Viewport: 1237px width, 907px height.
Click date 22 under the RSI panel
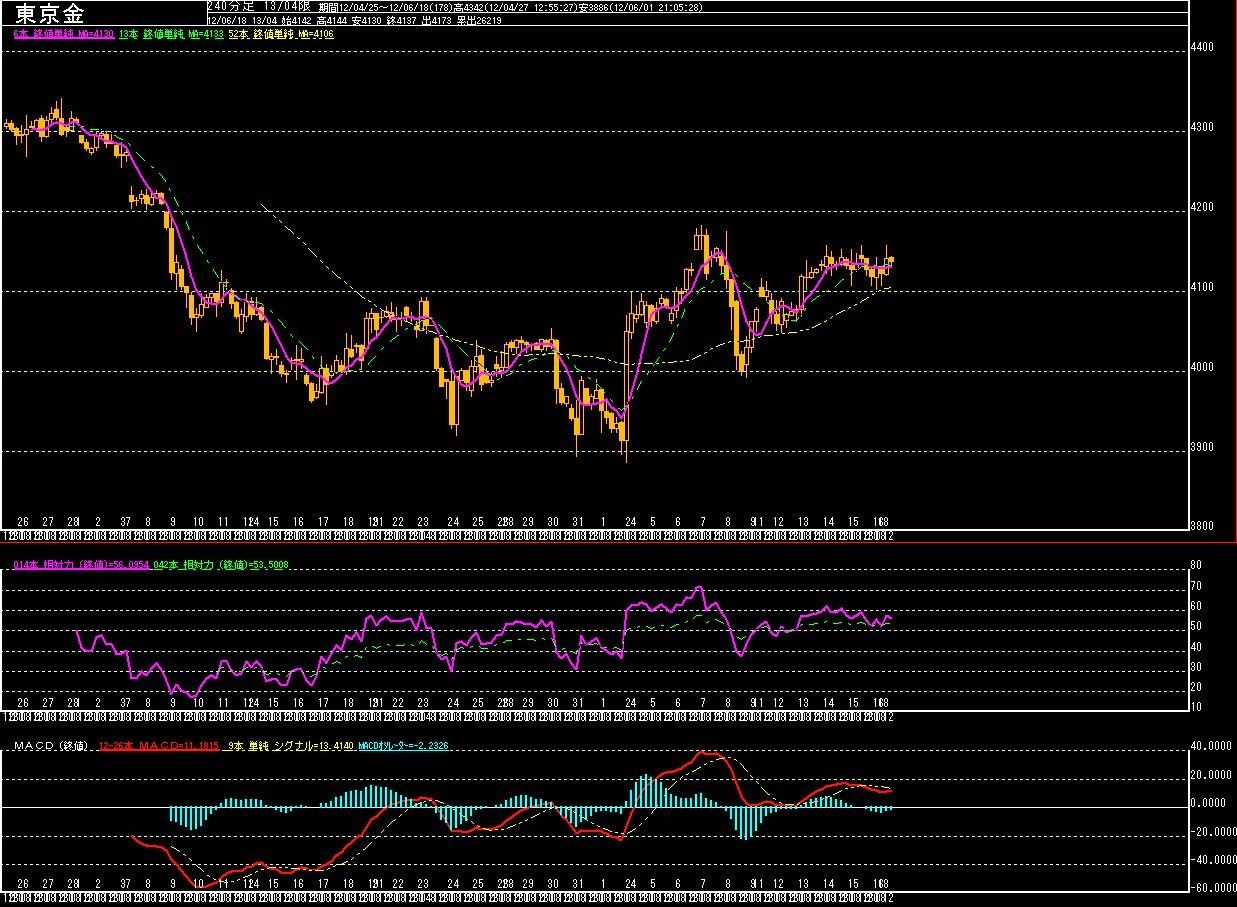[398, 705]
